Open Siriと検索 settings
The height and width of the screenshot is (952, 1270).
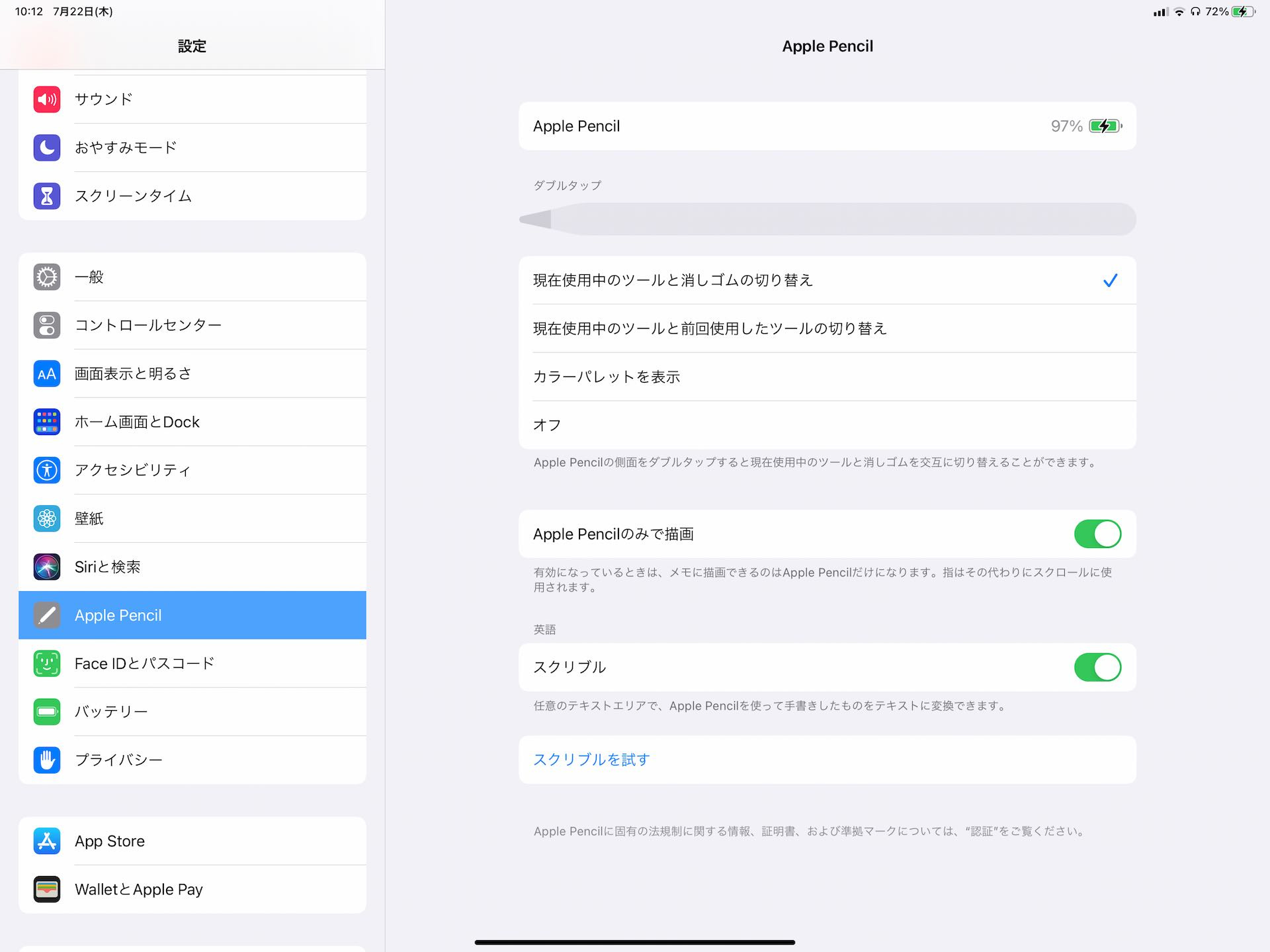click(x=192, y=567)
